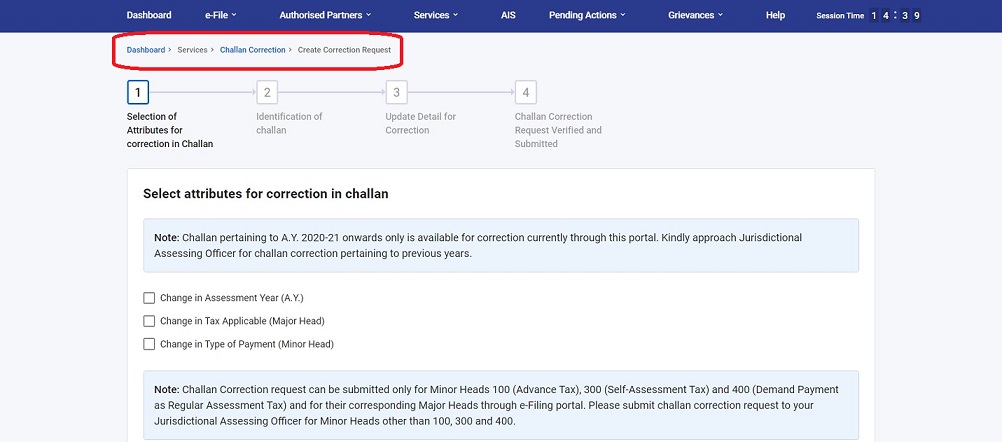Click the Create Correction Request breadcrumb
1002x442 pixels.
tap(344, 50)
